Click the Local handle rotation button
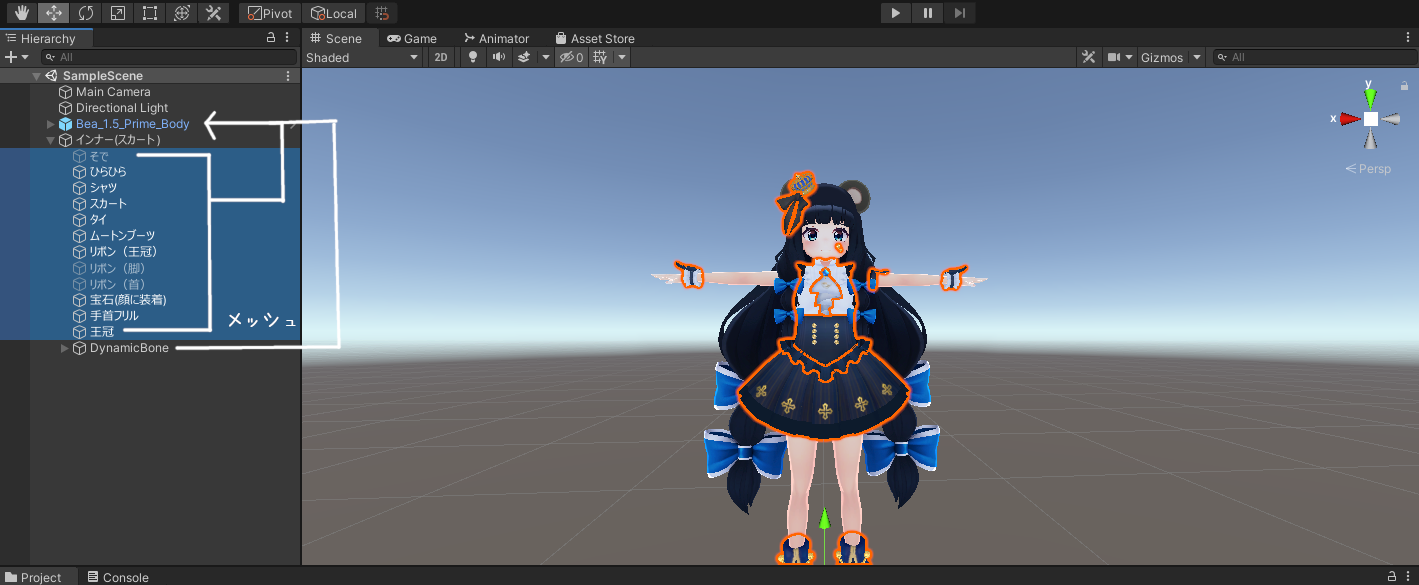Image resolution: width=1419 pixels, height=585 pixels. click(334, 13)
